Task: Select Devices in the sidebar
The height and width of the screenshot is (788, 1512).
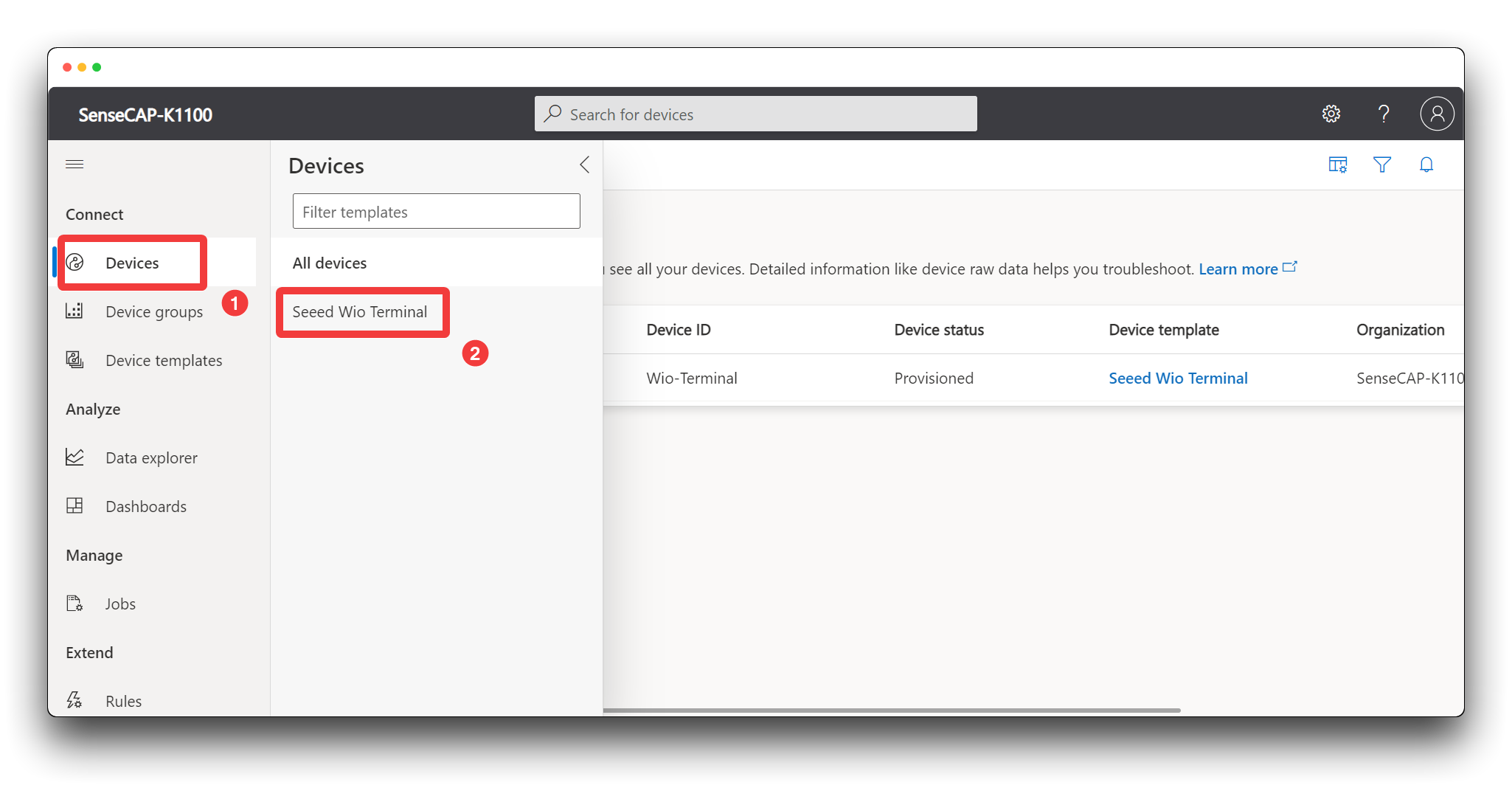Action: click(x=132, y=263)
